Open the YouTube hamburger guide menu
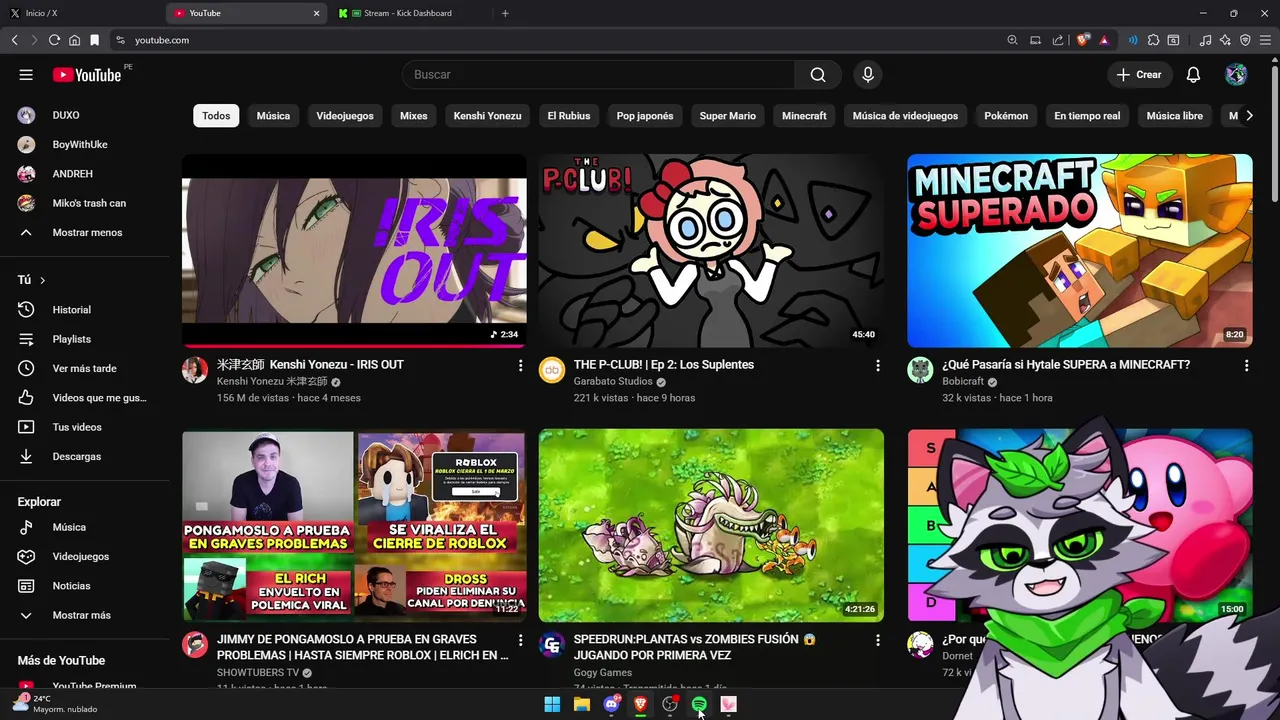This screenshot has width=1280, height=720. [x=26, y=75]
